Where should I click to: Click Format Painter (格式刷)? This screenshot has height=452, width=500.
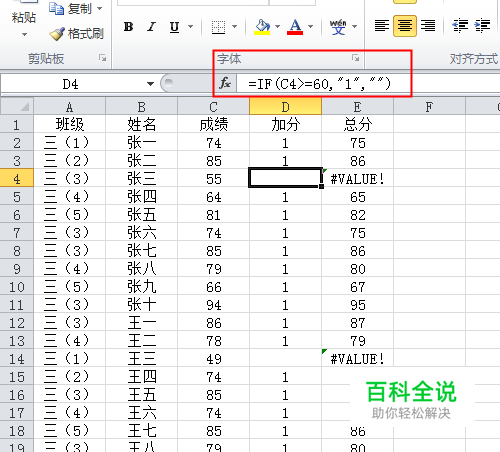click(76, 34)
